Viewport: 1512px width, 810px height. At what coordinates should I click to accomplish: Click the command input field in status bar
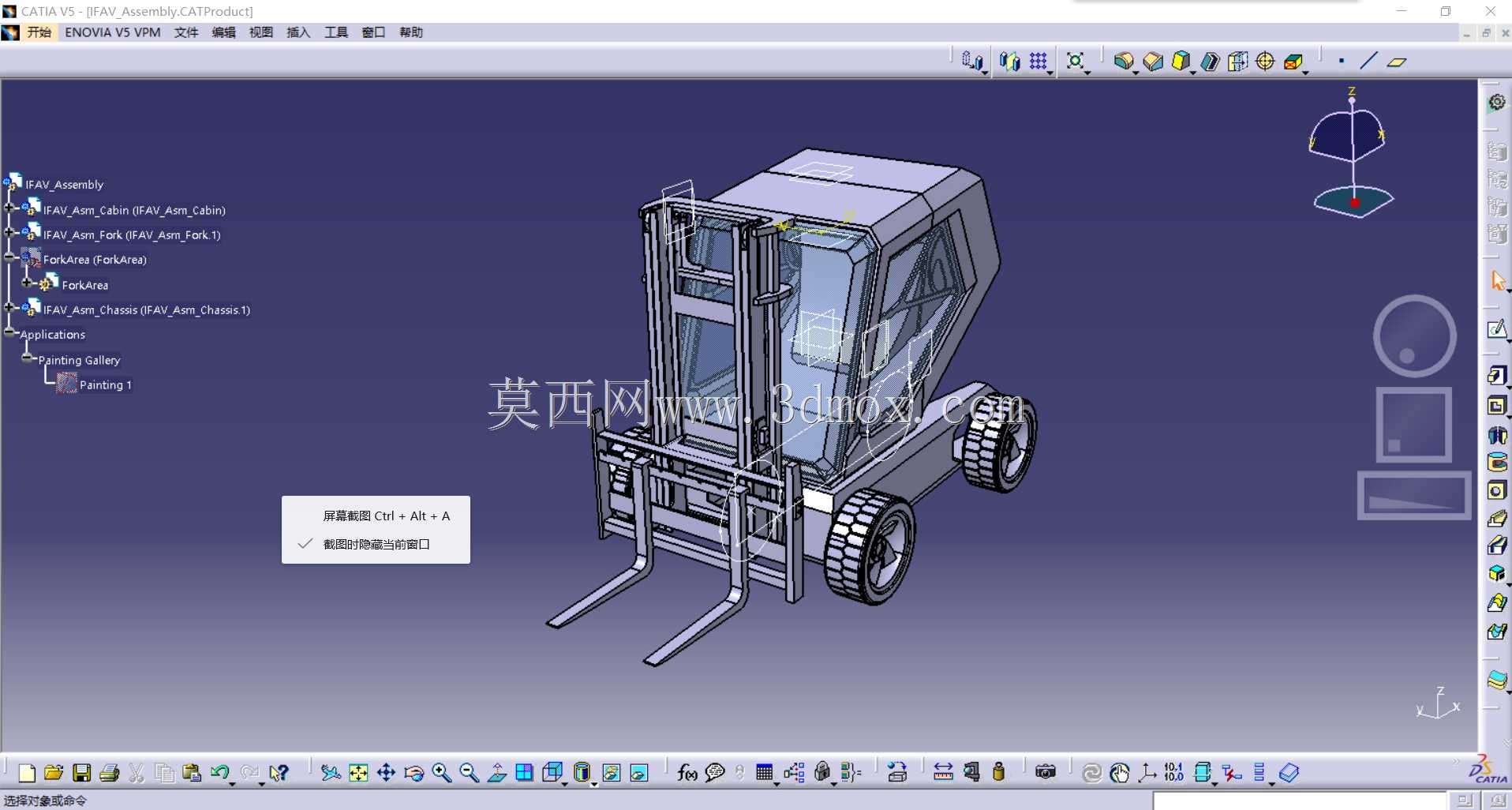pos(1300,801)
